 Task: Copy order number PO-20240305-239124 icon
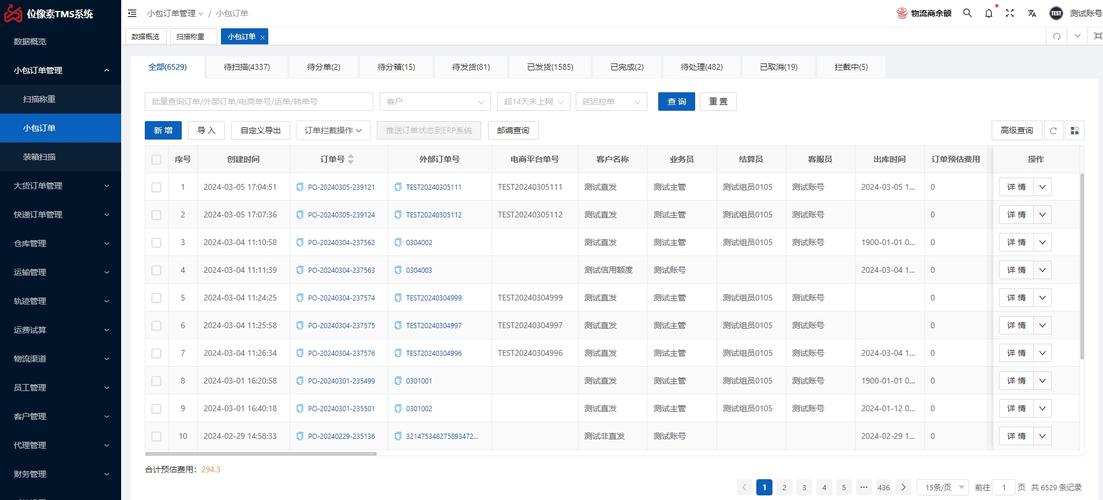coord(300,214)
